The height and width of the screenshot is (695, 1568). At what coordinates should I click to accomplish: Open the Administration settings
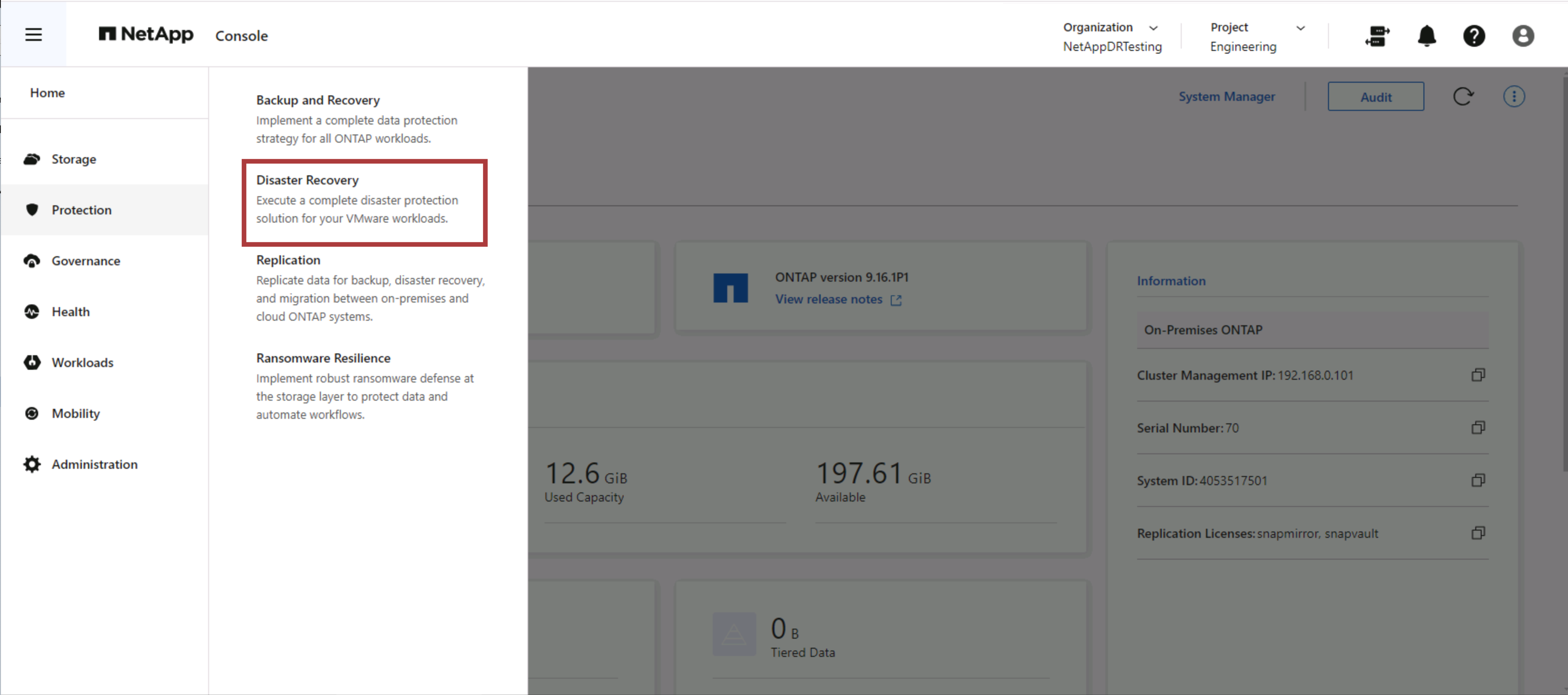95,464
